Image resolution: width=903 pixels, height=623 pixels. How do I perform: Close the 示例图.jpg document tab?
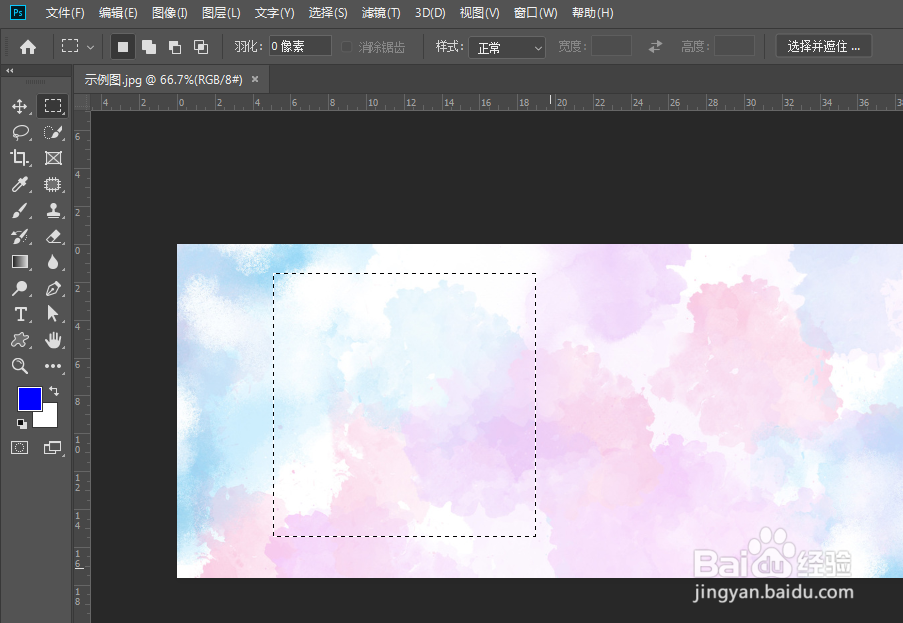(x=255, y=79)
